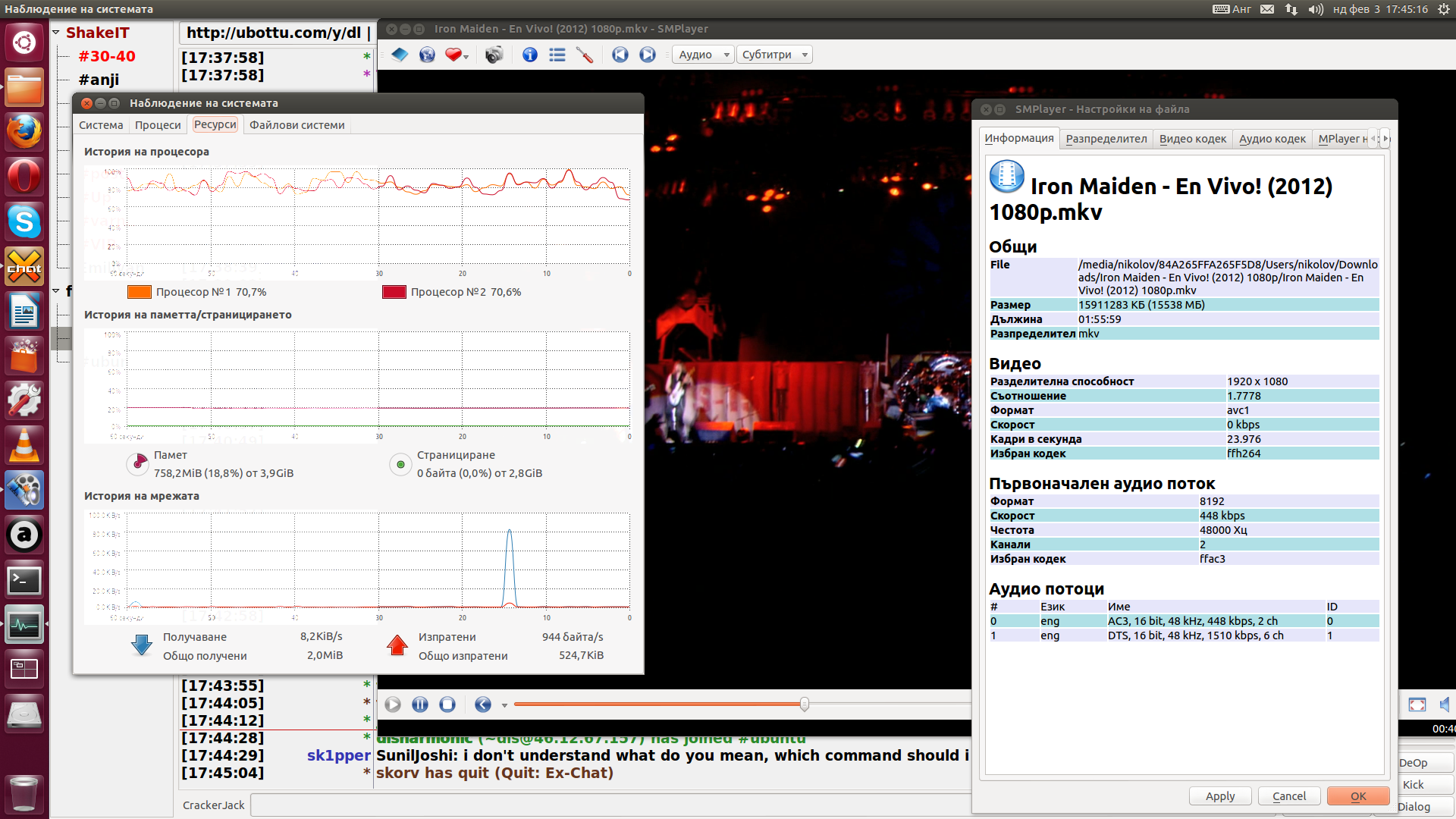Collapse the ShakeIT server tree
Screen dimensions: 1456x819
[x=56, y=33]
